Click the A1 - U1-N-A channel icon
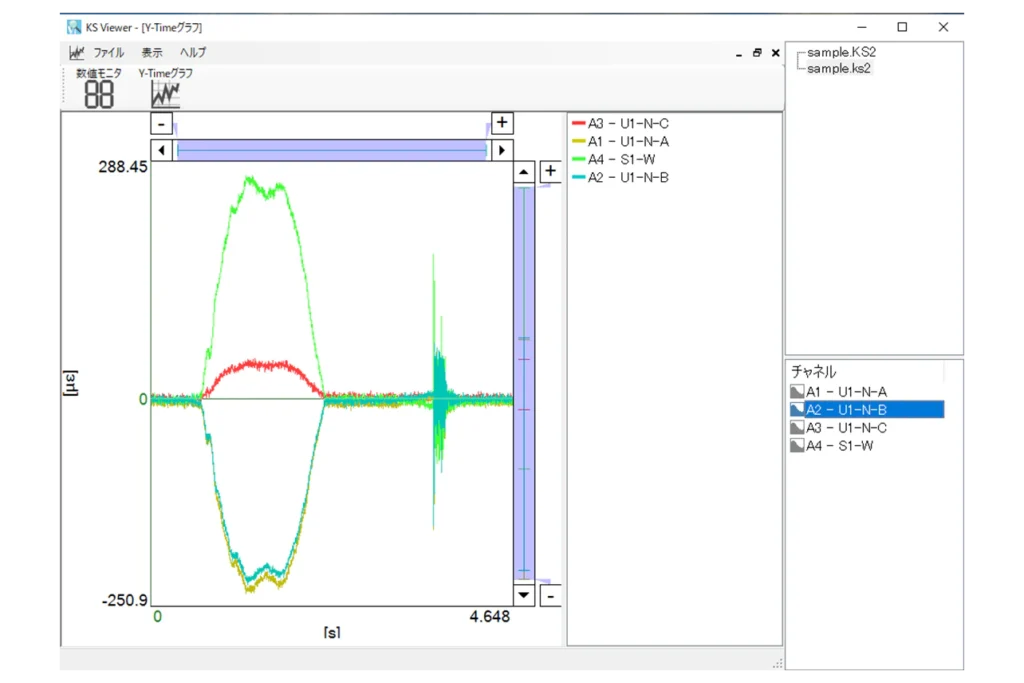Viewport: 1024px width, 683px height. click(797, 392)
